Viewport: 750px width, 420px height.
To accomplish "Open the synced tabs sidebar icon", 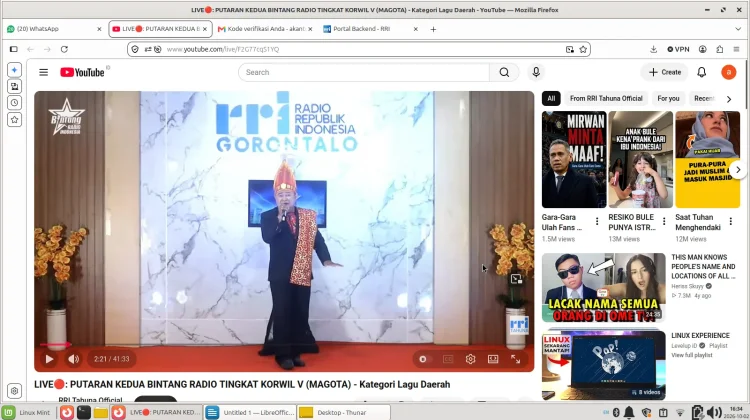I will click(x=14, y=87).
